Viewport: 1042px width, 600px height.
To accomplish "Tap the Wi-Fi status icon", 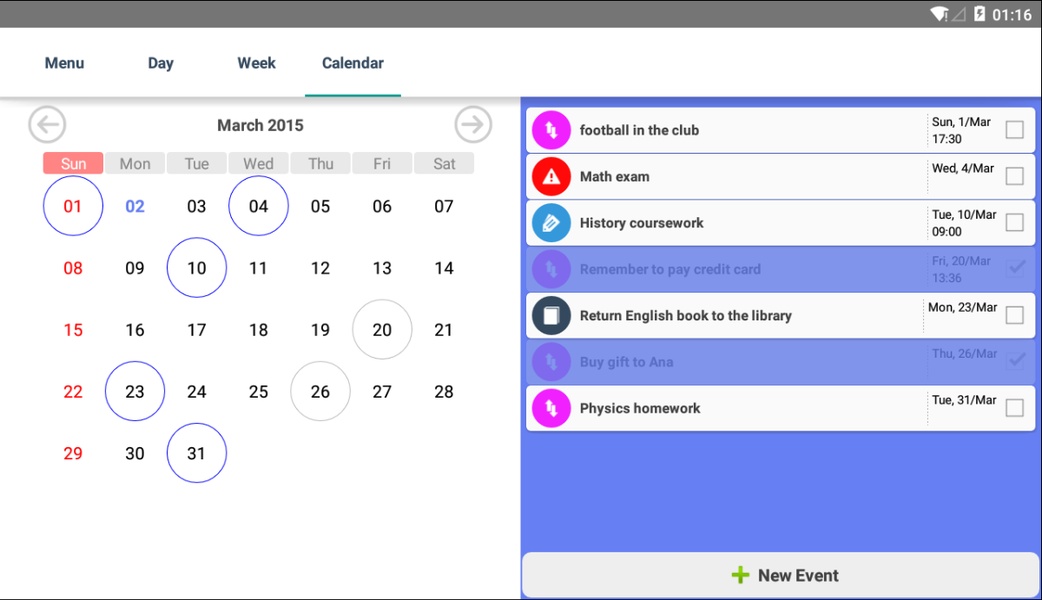I will pos(939,14).
